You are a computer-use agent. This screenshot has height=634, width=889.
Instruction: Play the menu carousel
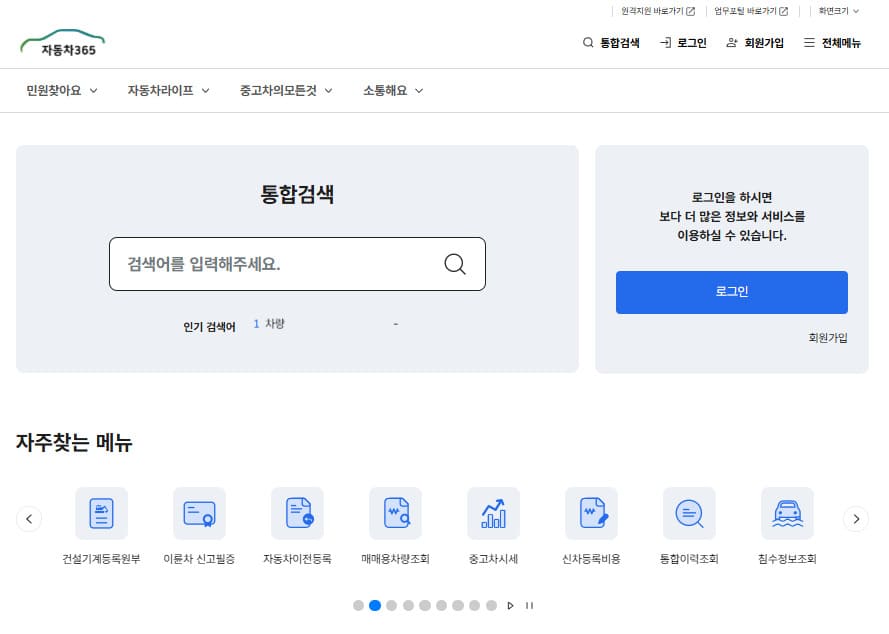[x=510, y=606]
